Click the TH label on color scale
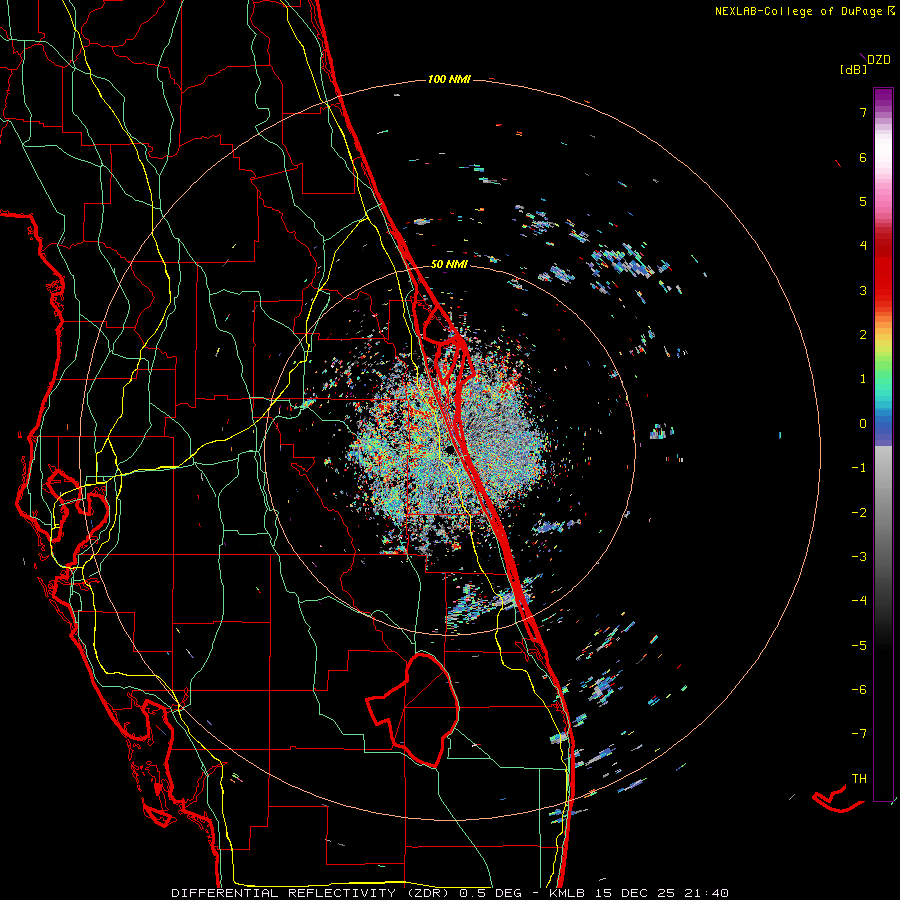This screenshot has width=900, height=900. [859, 779]
